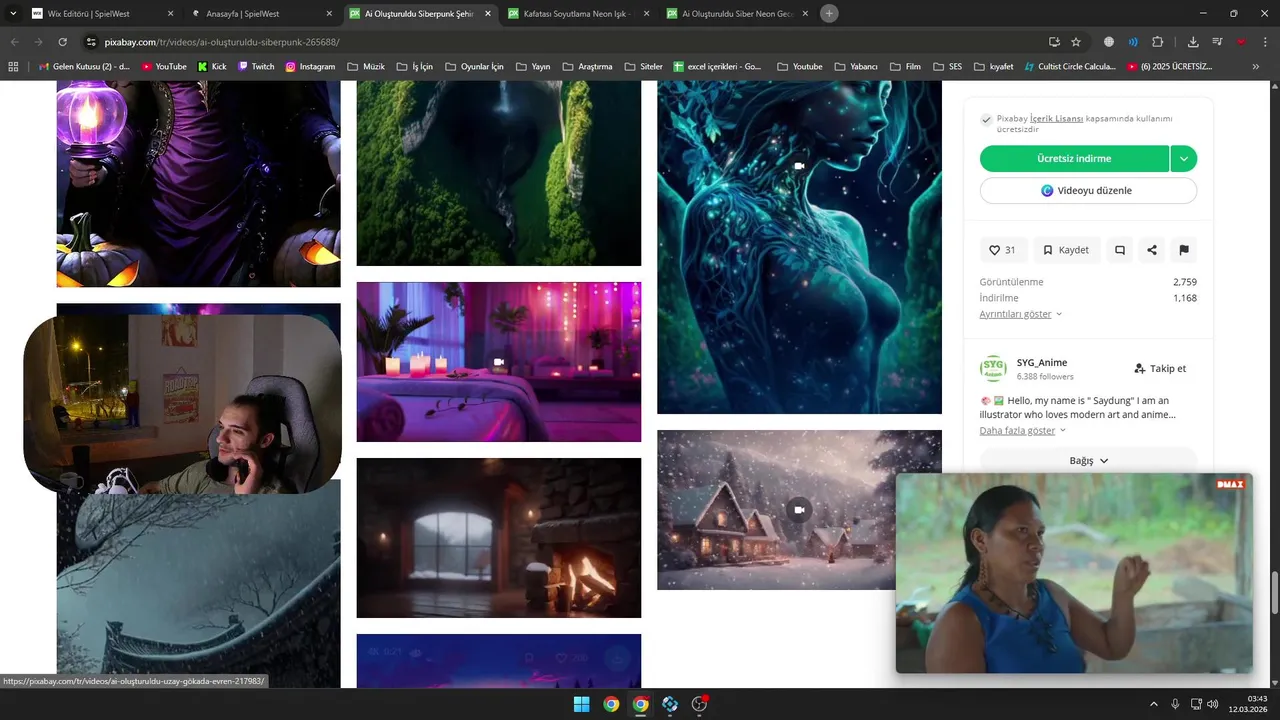Image resolution: width=1280 pixels, height=720 pixels.
Task: Open Gelen Kutusu Gmail bookmark
Action: pos(84,66)
